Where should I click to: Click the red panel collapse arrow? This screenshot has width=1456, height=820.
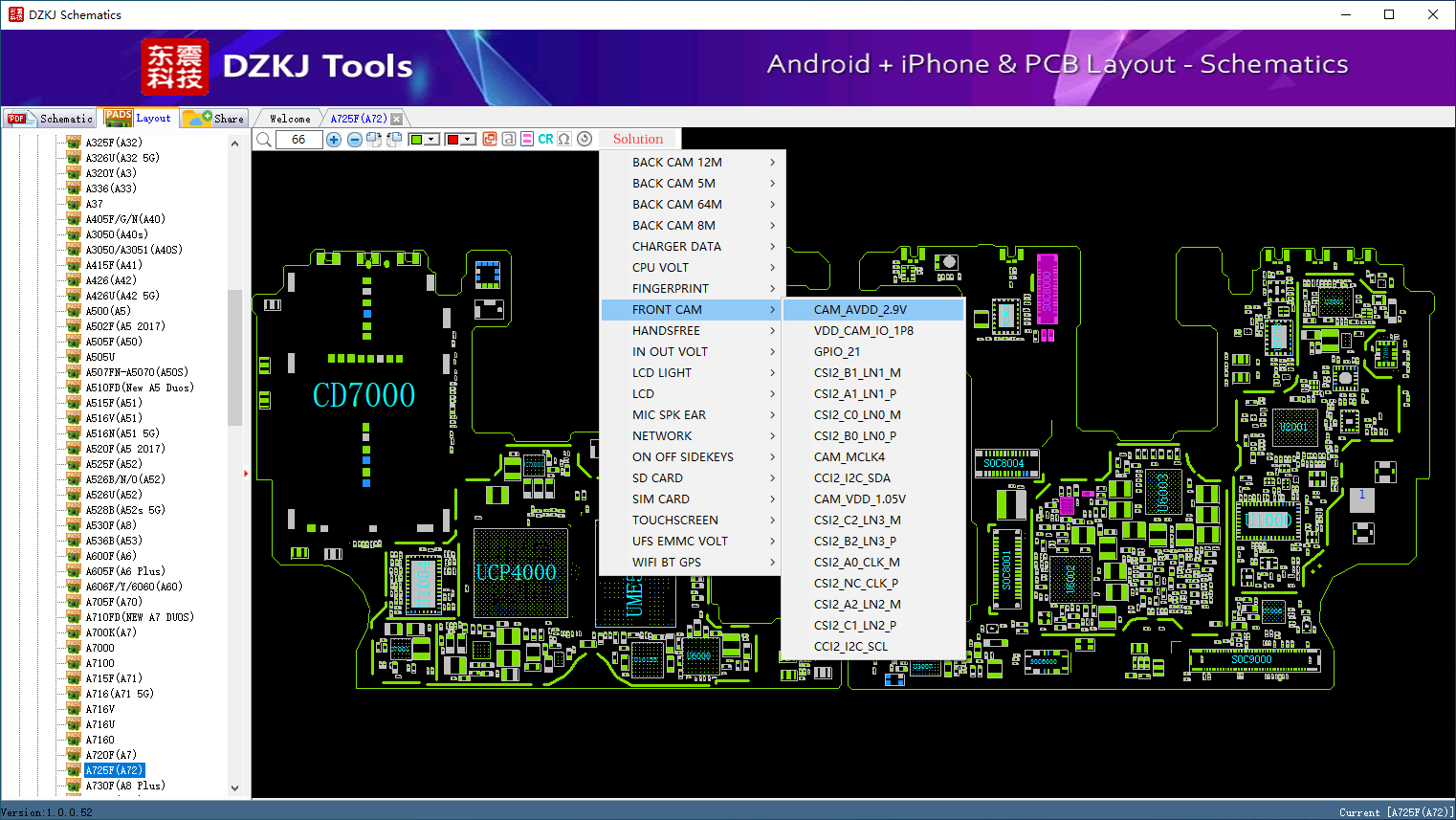coord(246,473)
